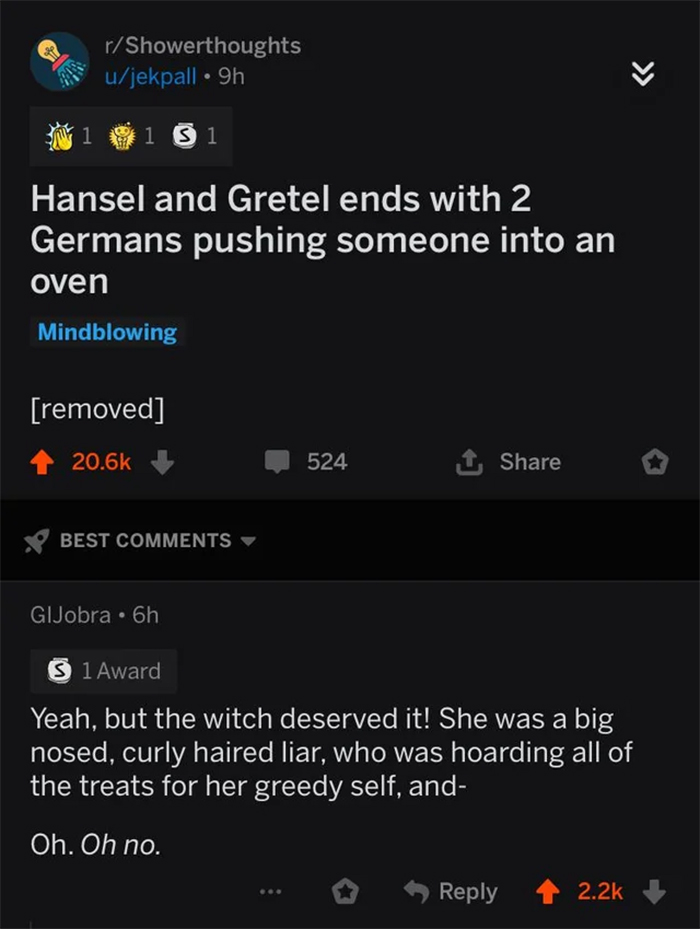
Task: Give an award to the post
Action: 654,462
